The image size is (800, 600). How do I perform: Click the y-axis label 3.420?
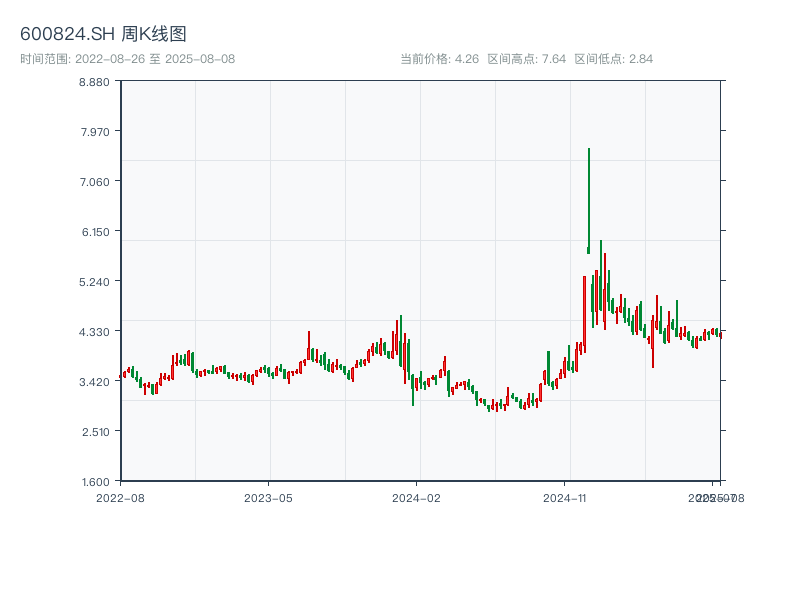[94, 382]
